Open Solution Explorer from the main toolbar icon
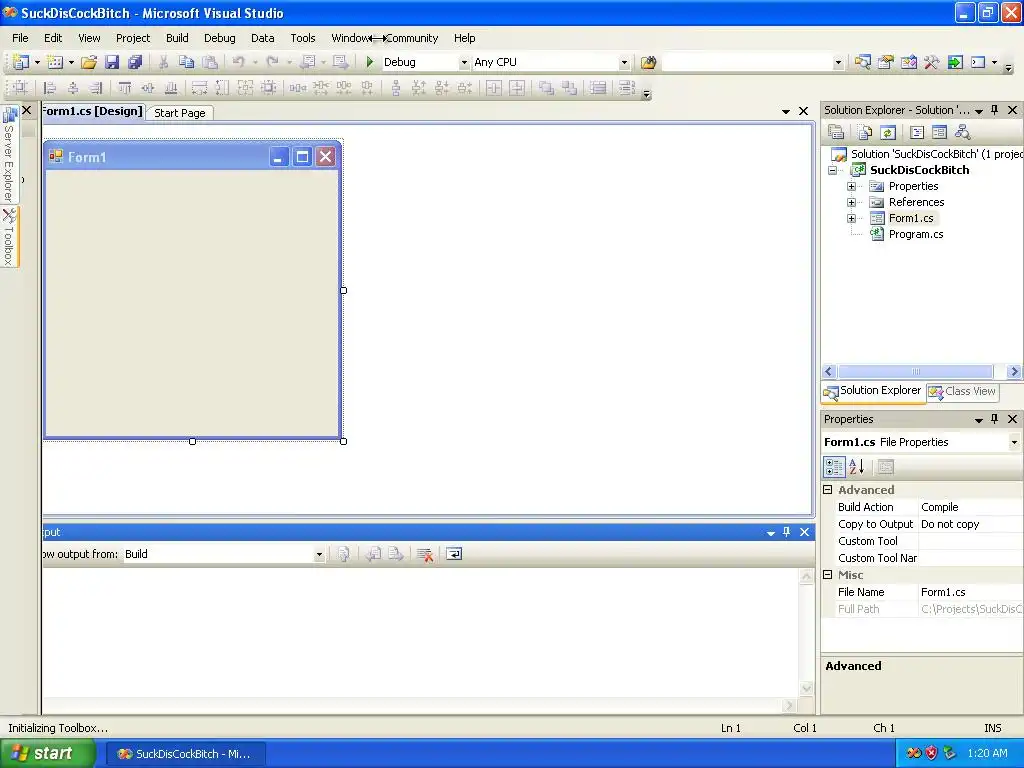The image size is (1024, 768). tap(863, 62)
